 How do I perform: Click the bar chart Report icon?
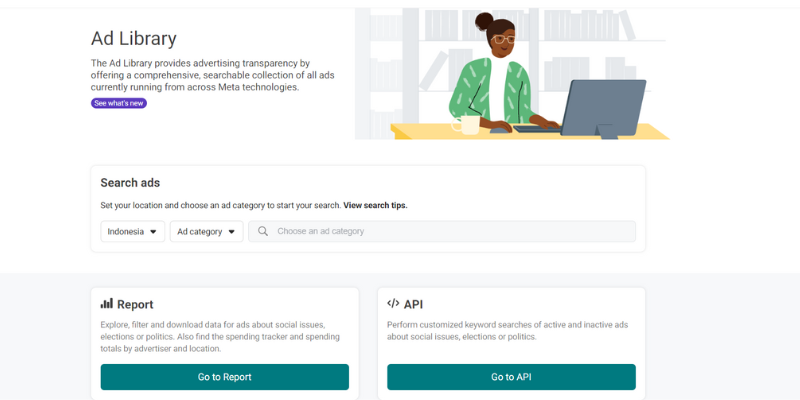pyautogui.click(x=107, y=304)
